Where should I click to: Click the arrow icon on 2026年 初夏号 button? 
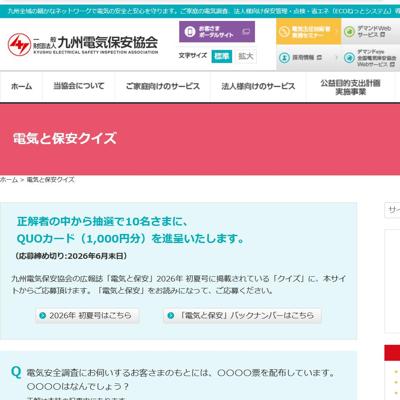[x=42, y=315]
